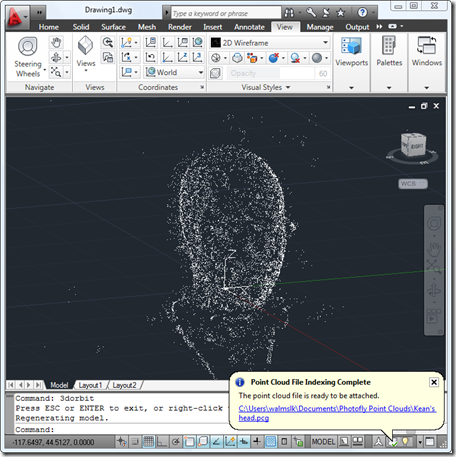This screenshot has height=457, width=456.
Task: Click the search keyword input field
Action: click(226, 13)
